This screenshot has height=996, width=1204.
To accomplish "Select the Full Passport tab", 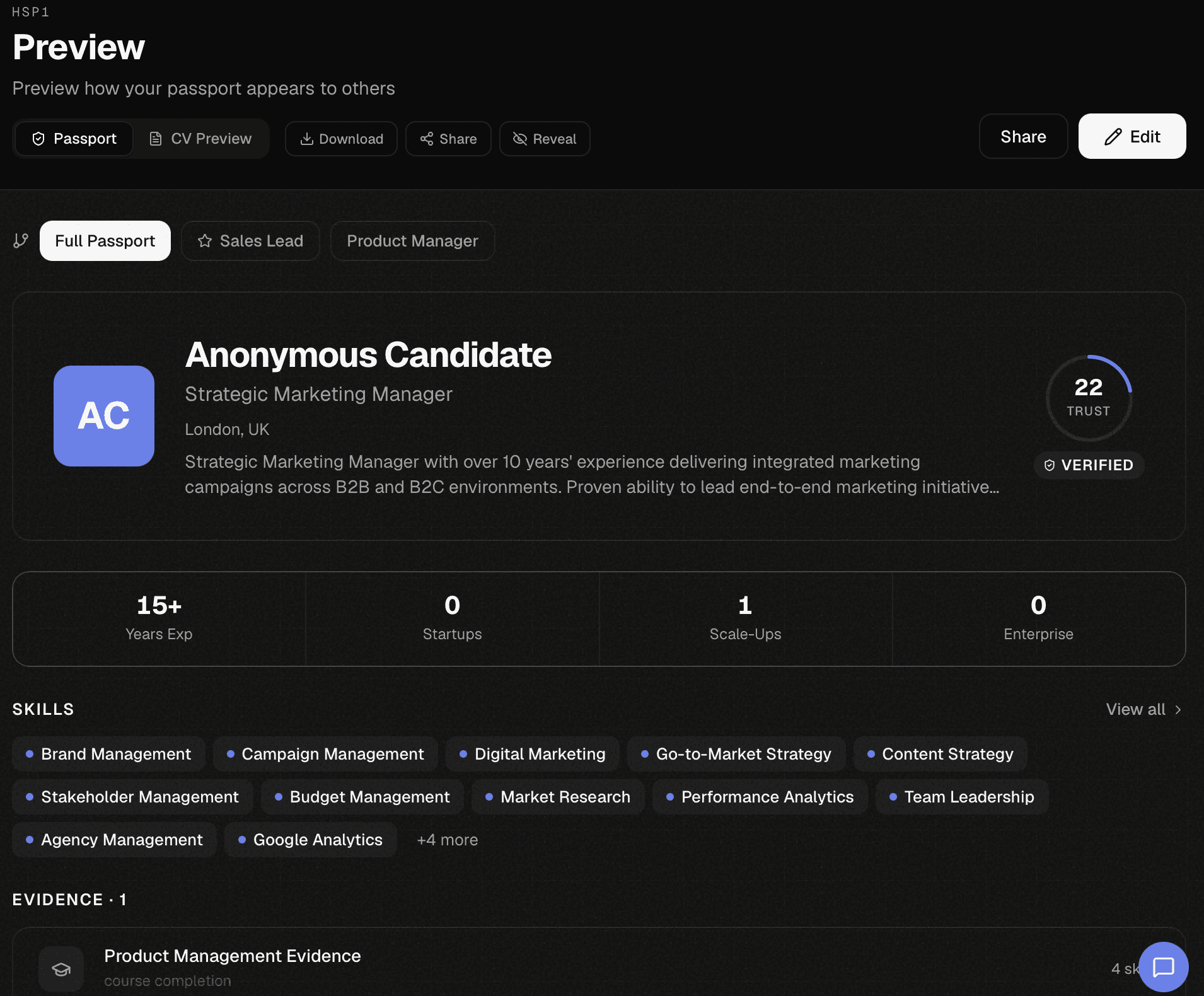I will [x=105, y=241].
